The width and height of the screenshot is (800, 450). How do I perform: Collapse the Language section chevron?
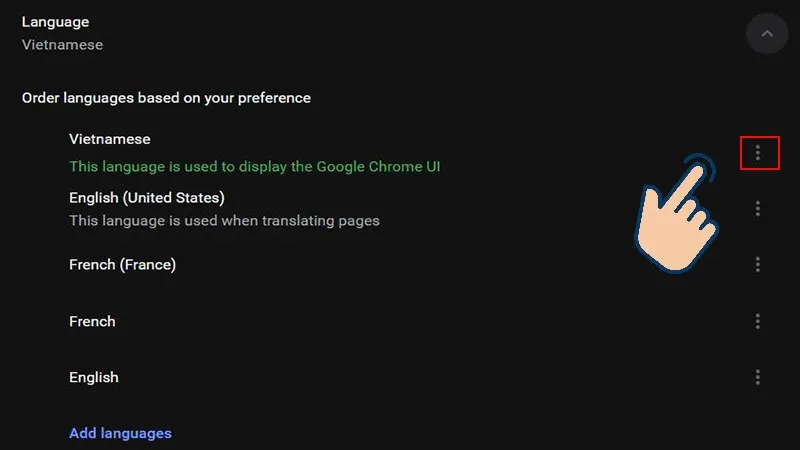(x=767, y=33)
